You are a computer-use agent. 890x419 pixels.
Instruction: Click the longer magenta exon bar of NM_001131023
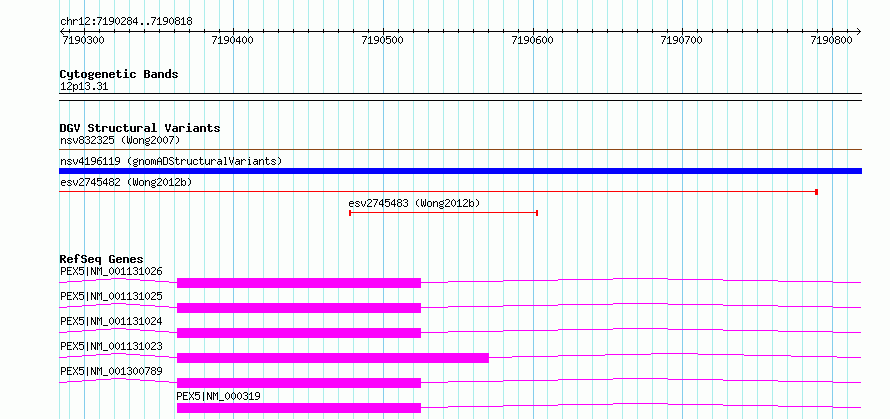click(333, 358)
